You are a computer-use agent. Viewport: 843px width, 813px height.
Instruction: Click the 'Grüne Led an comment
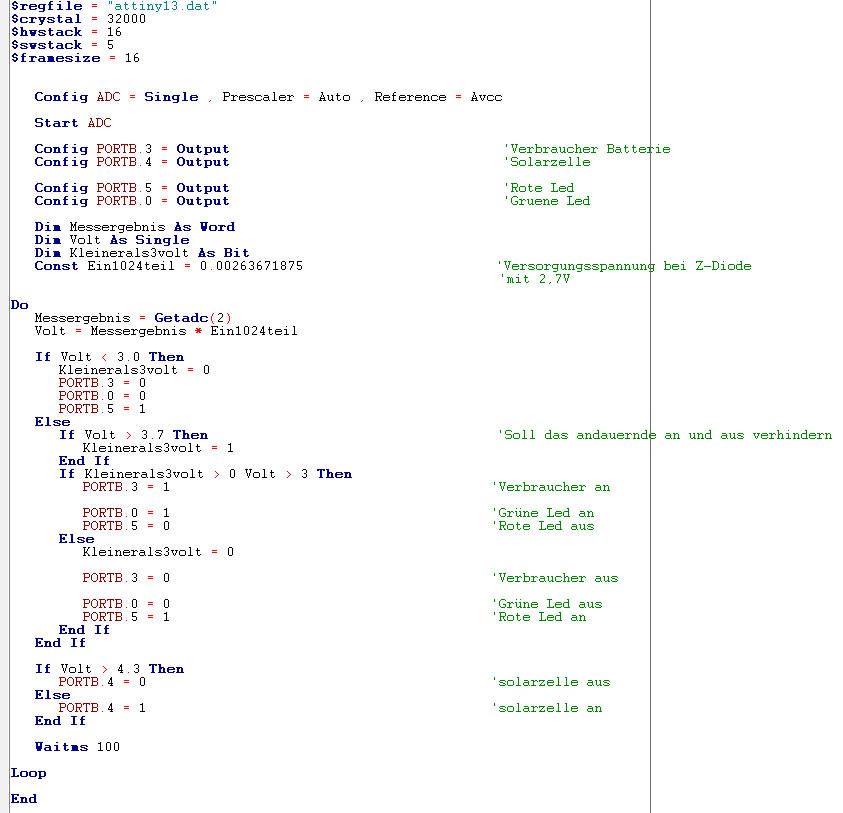coord(543,512)
